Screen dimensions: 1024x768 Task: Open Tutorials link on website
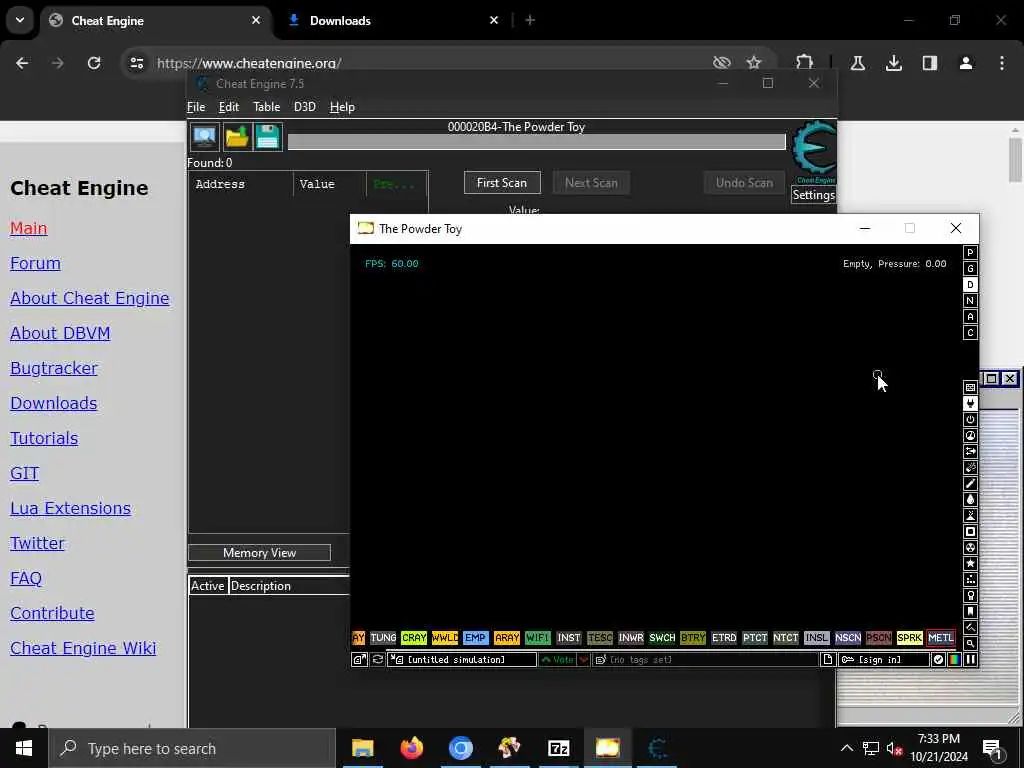coord(44,438)
